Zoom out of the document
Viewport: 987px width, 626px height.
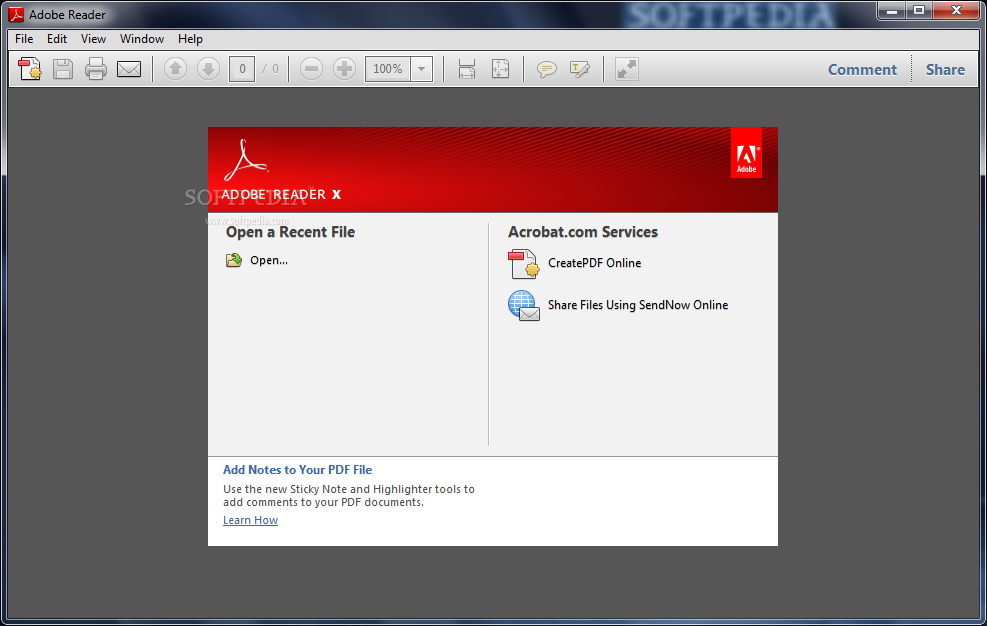[x=311, y=68]
